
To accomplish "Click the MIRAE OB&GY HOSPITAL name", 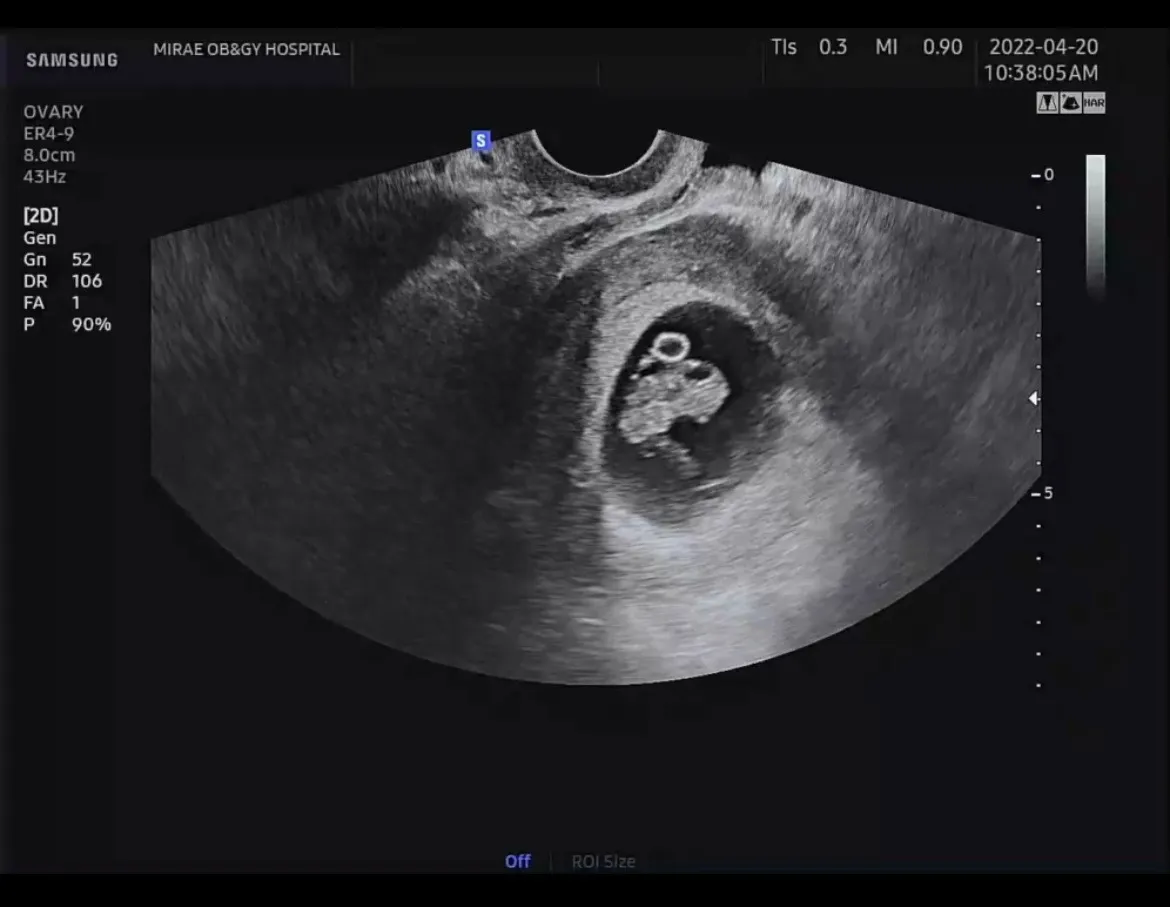I will point(246,49).
